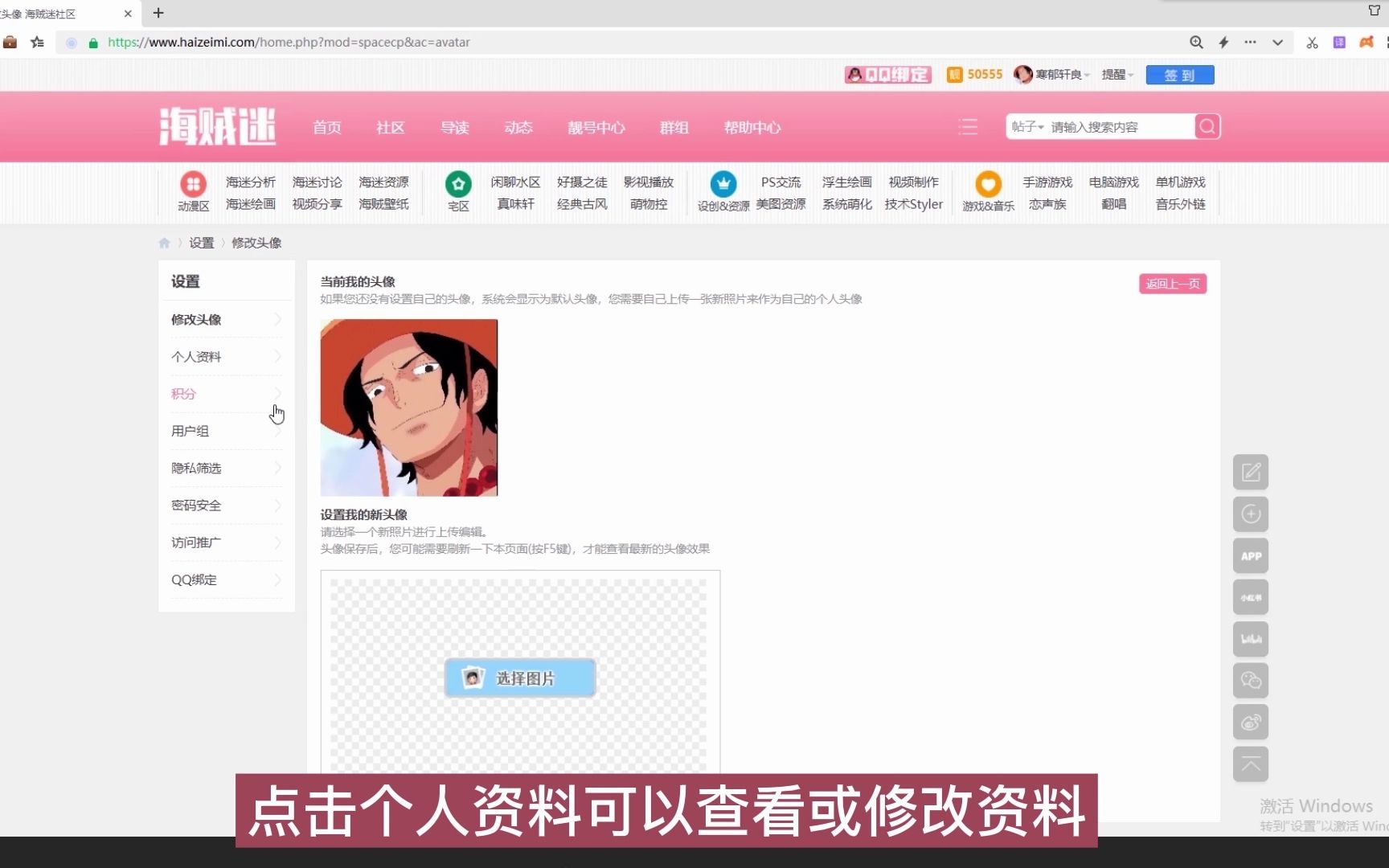Click the green lock site security icon
1389x868 pixels.
click(x=93, y=43)
